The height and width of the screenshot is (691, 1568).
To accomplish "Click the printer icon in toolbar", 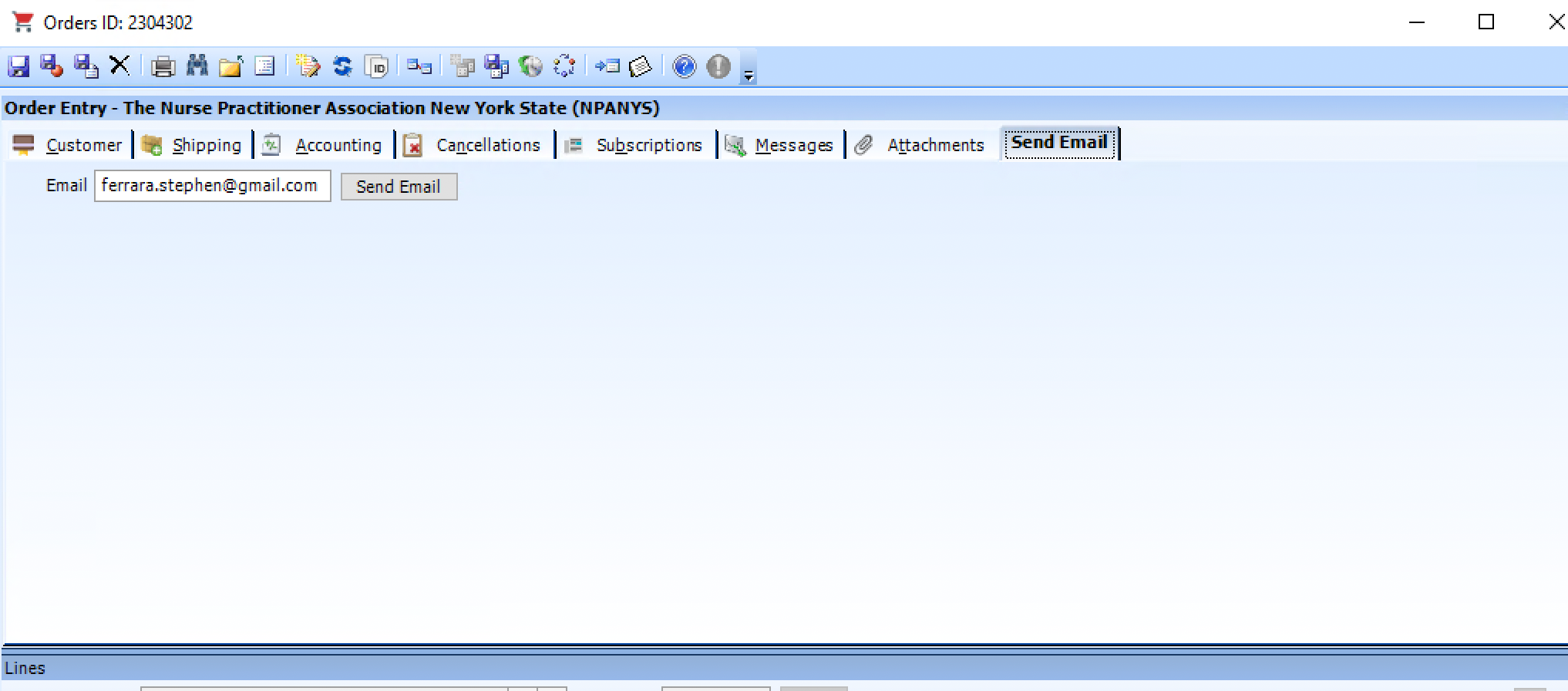I will [x=163, y=67].
